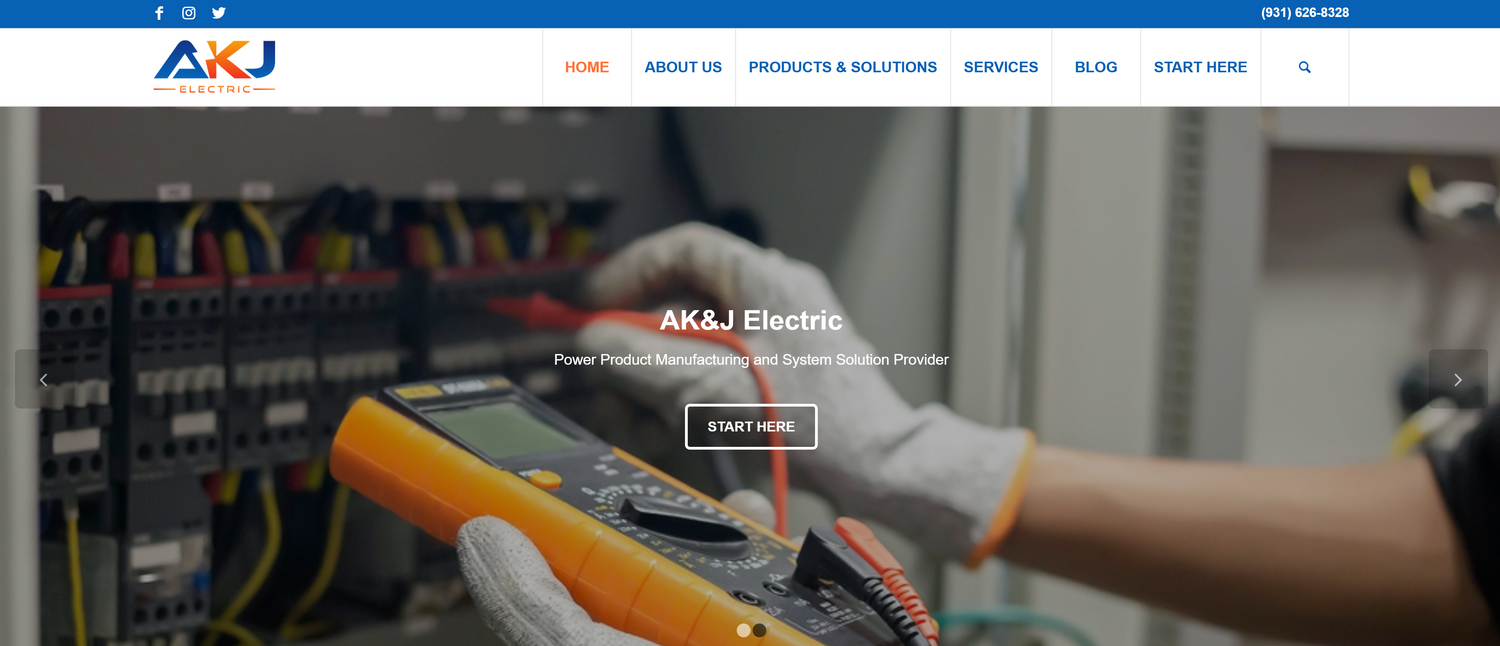Advance to next slide arrow

1458,379
